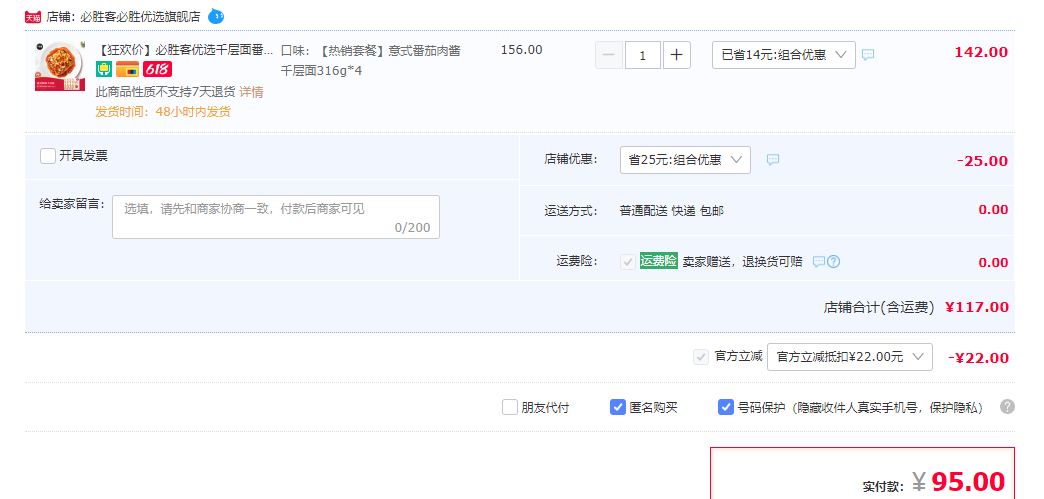This screenshot has width=1044, height=499.
Task: Click the green 运费险 tag
Action: 658,261
